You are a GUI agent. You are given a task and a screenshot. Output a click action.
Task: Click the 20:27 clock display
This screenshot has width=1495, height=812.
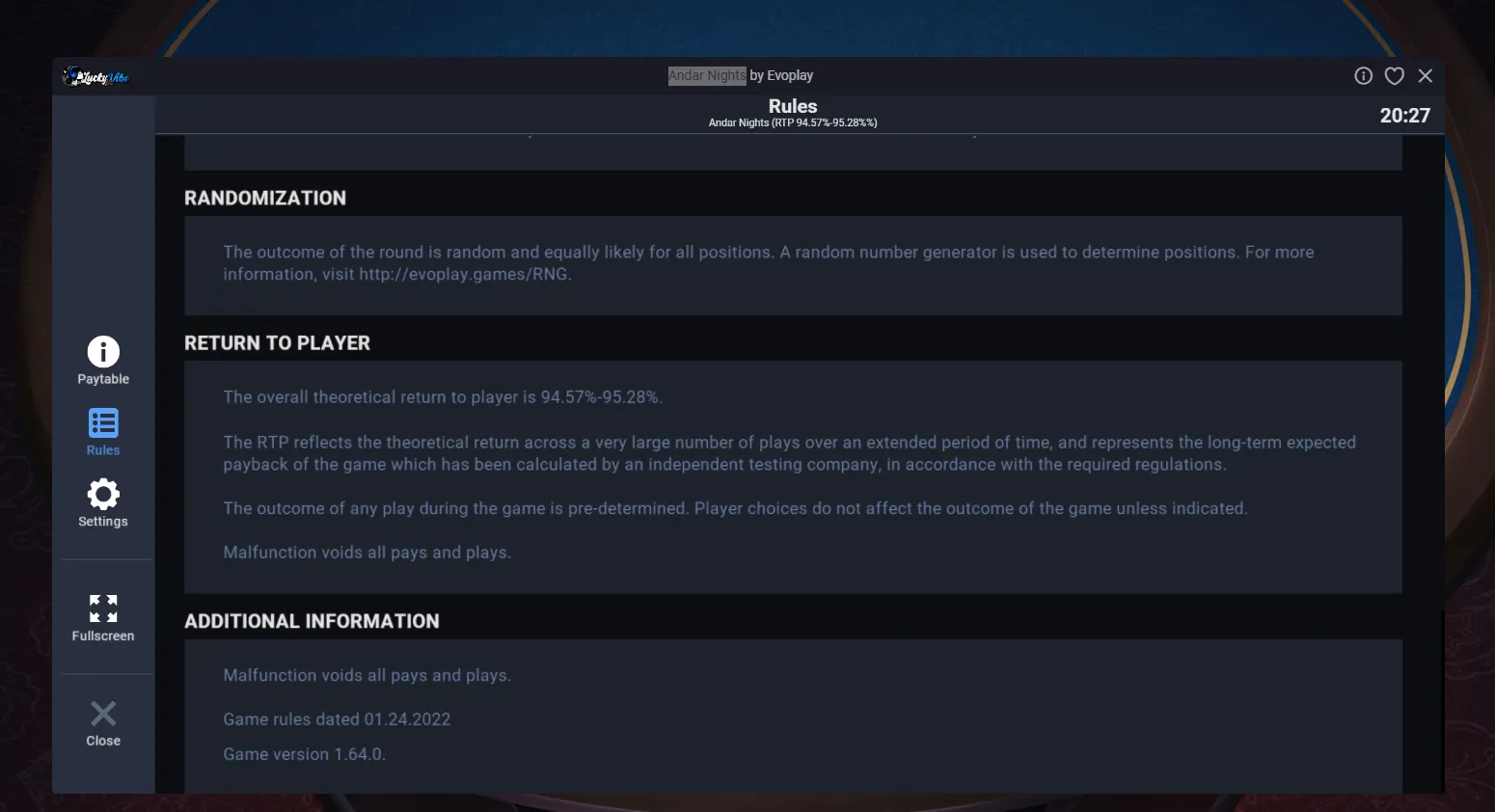[x=1404, y=116]
